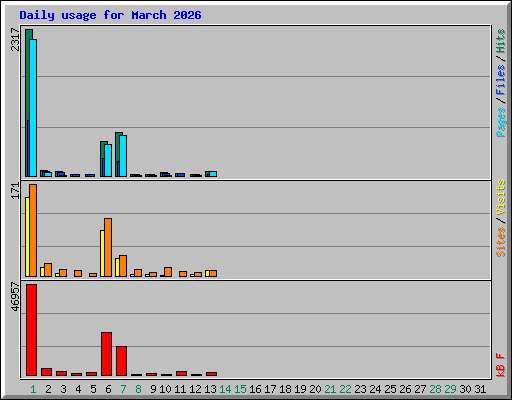Click the day 6 orange sites bar
The width and height of the screenshot is (512, 400).
(108, 248)
